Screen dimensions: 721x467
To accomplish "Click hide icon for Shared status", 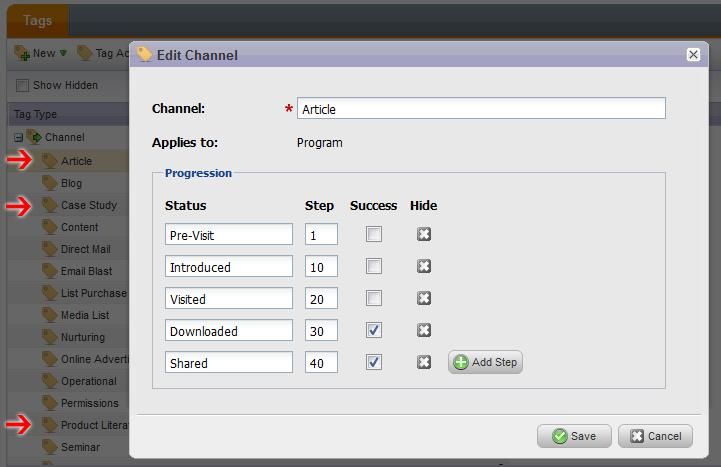I will [x=424, y=362].
